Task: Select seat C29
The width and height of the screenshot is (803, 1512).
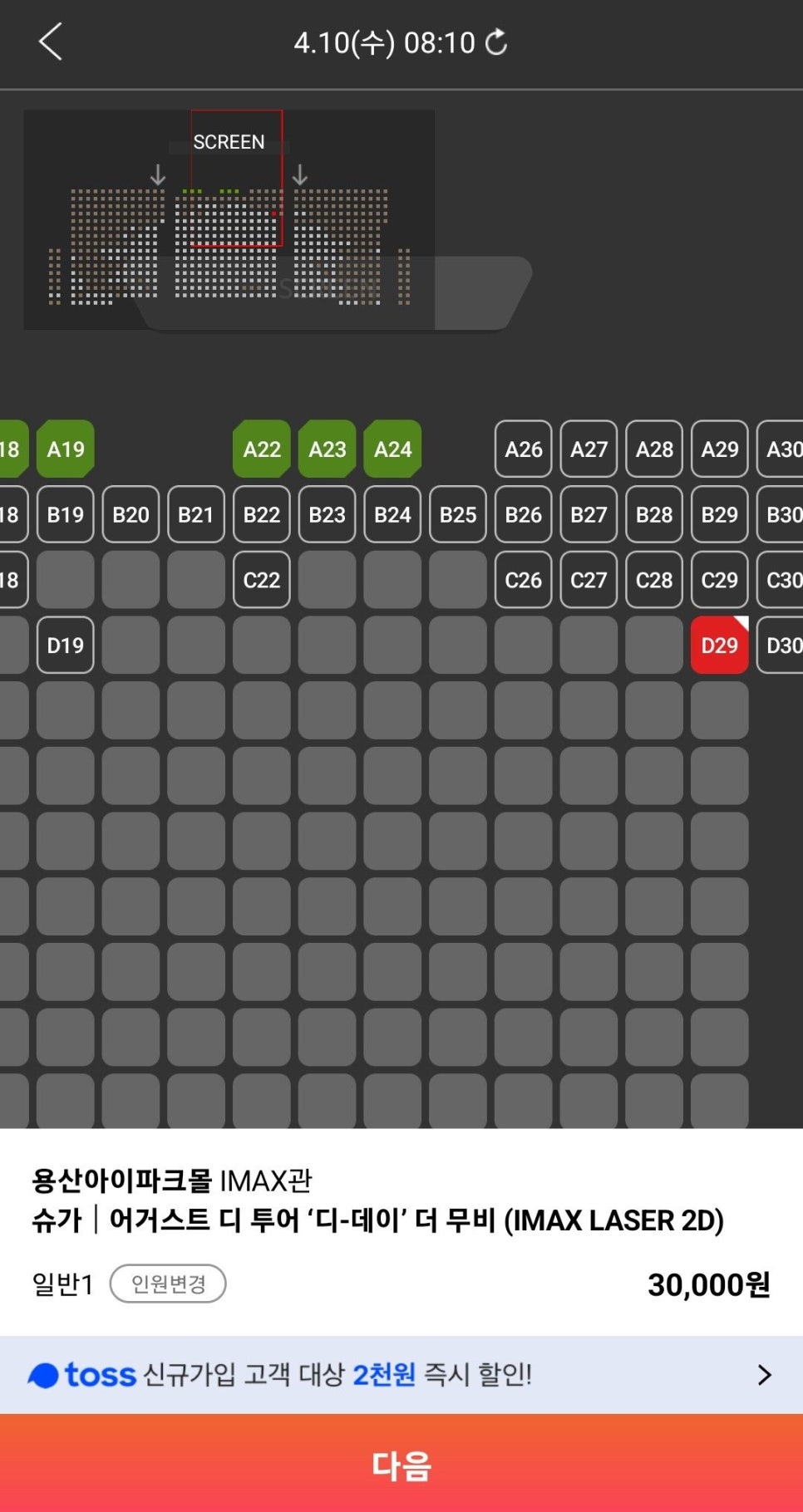Action: click(719, 580)
